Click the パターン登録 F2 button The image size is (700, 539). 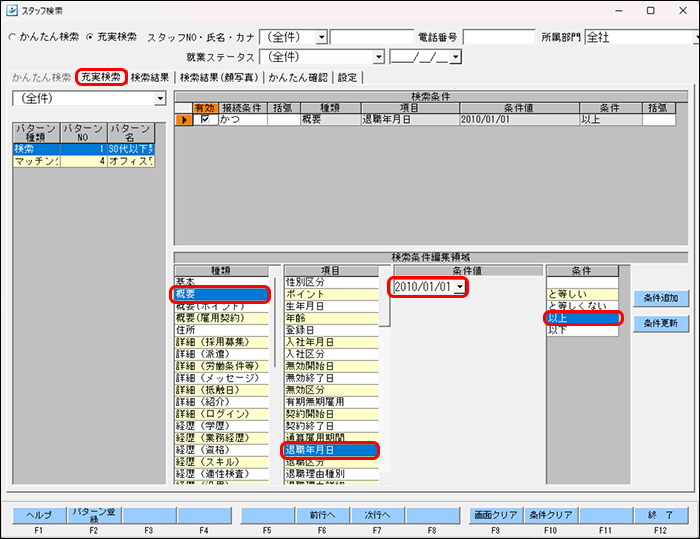pos(94,515)
